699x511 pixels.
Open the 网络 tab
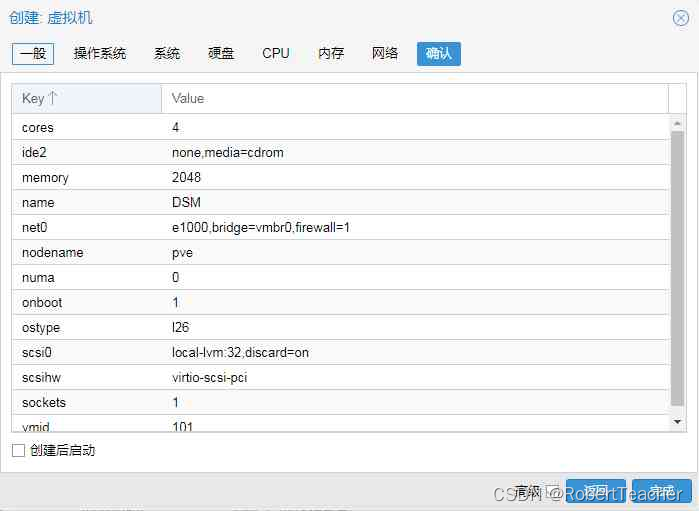385,54
